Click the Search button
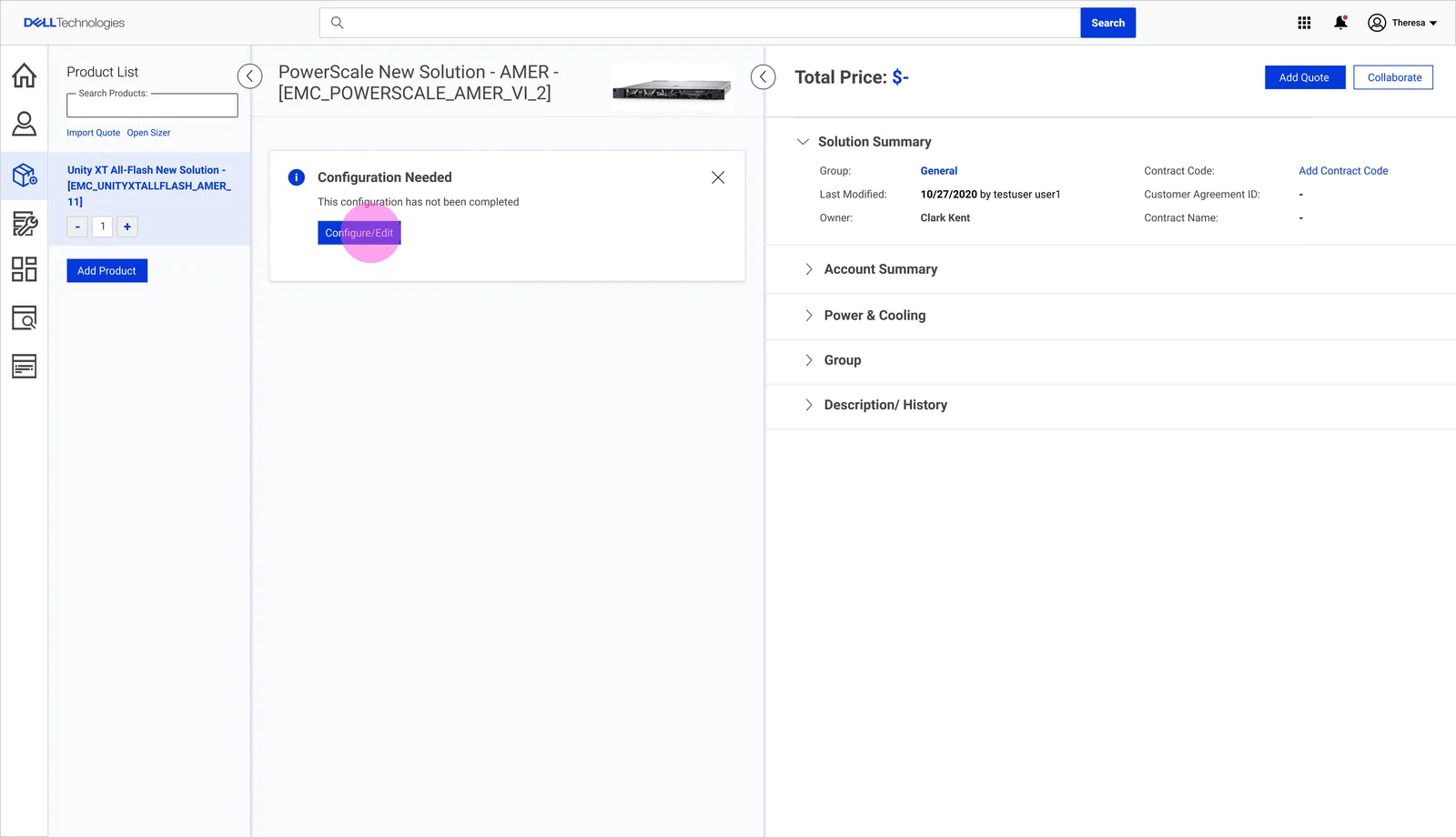 pos(1107,23)
